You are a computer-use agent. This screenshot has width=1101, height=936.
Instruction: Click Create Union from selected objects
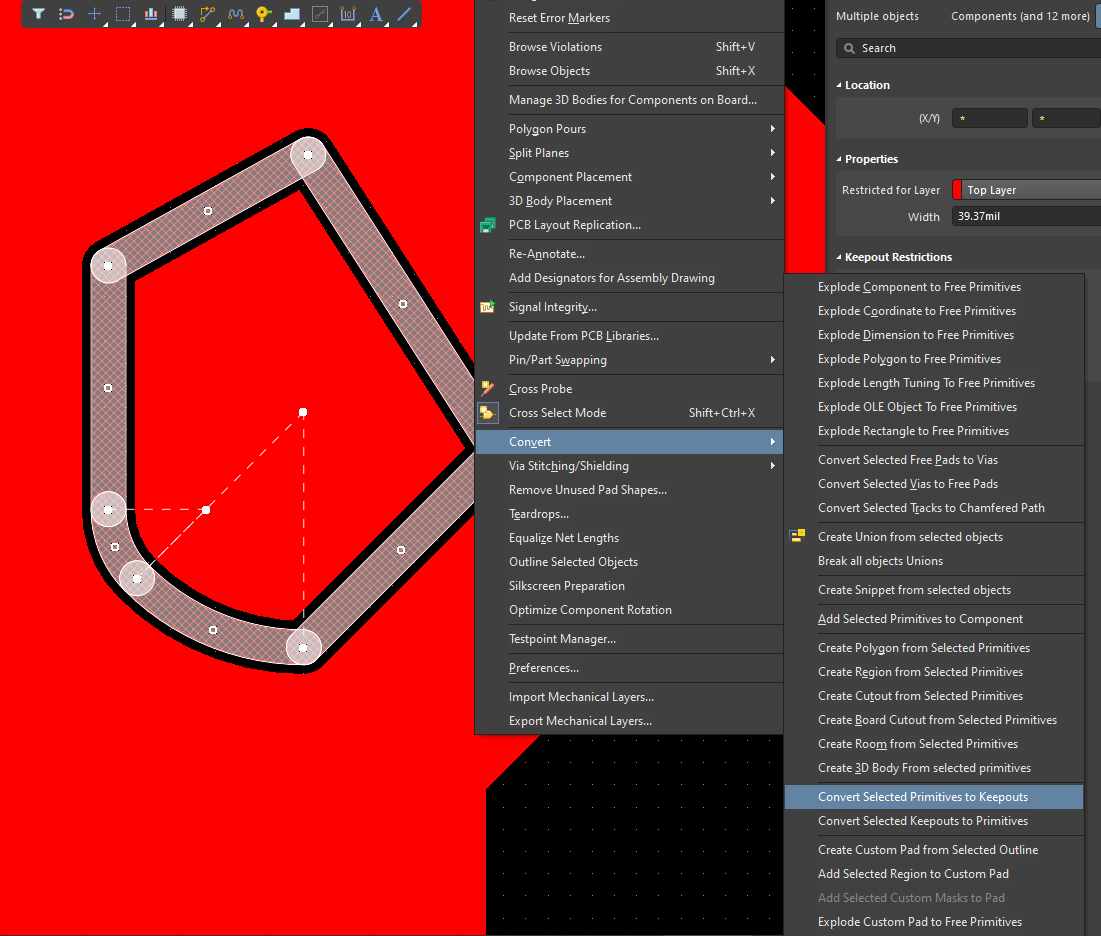tap(910, 537)
